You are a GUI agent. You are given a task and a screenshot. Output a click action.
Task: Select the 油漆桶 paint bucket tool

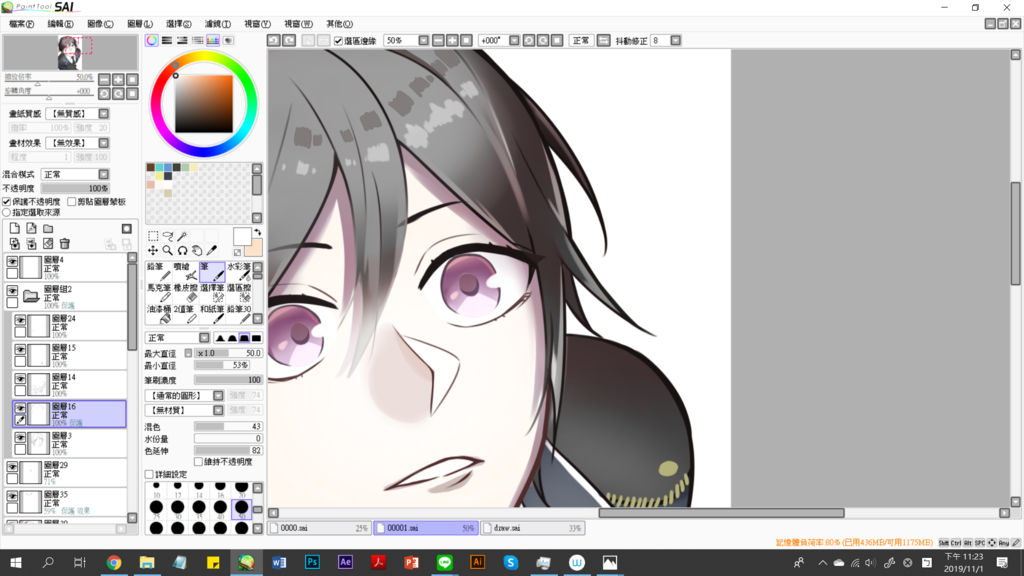[159, 314]
